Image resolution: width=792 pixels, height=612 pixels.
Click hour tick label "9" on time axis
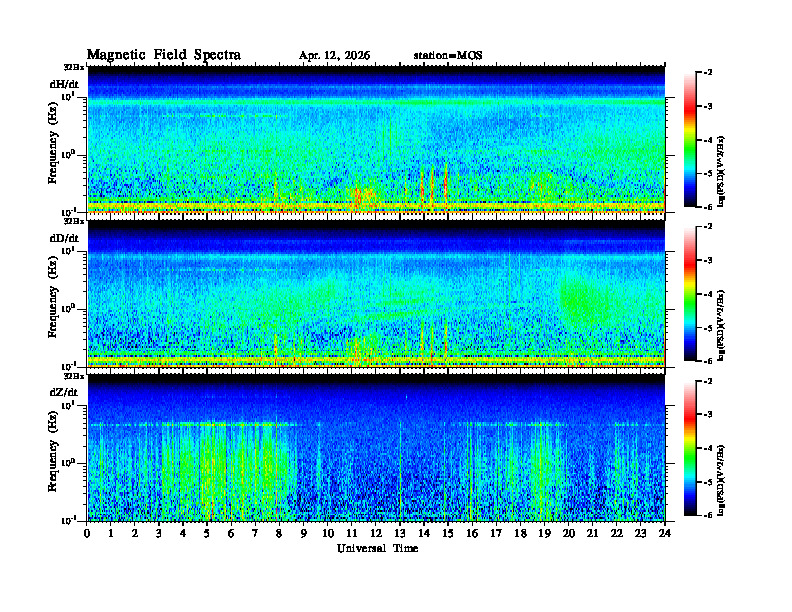coord(304,533)
